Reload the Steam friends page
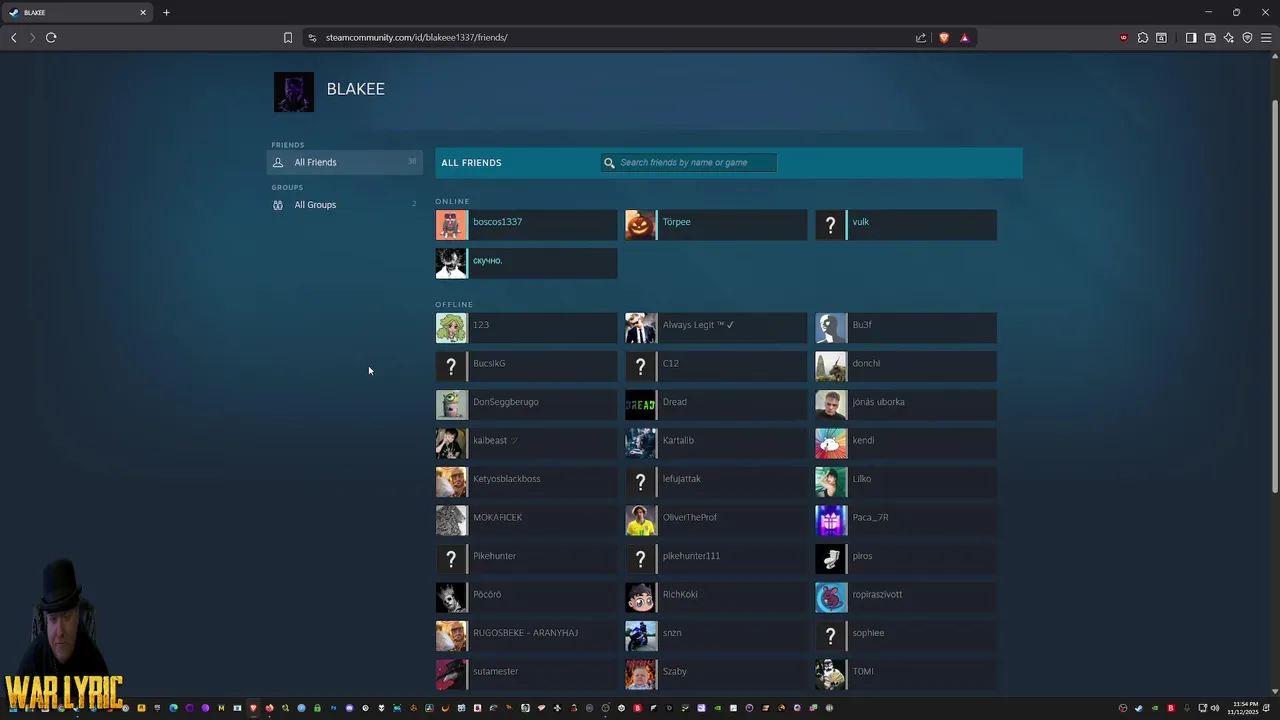 click(51, 37)
